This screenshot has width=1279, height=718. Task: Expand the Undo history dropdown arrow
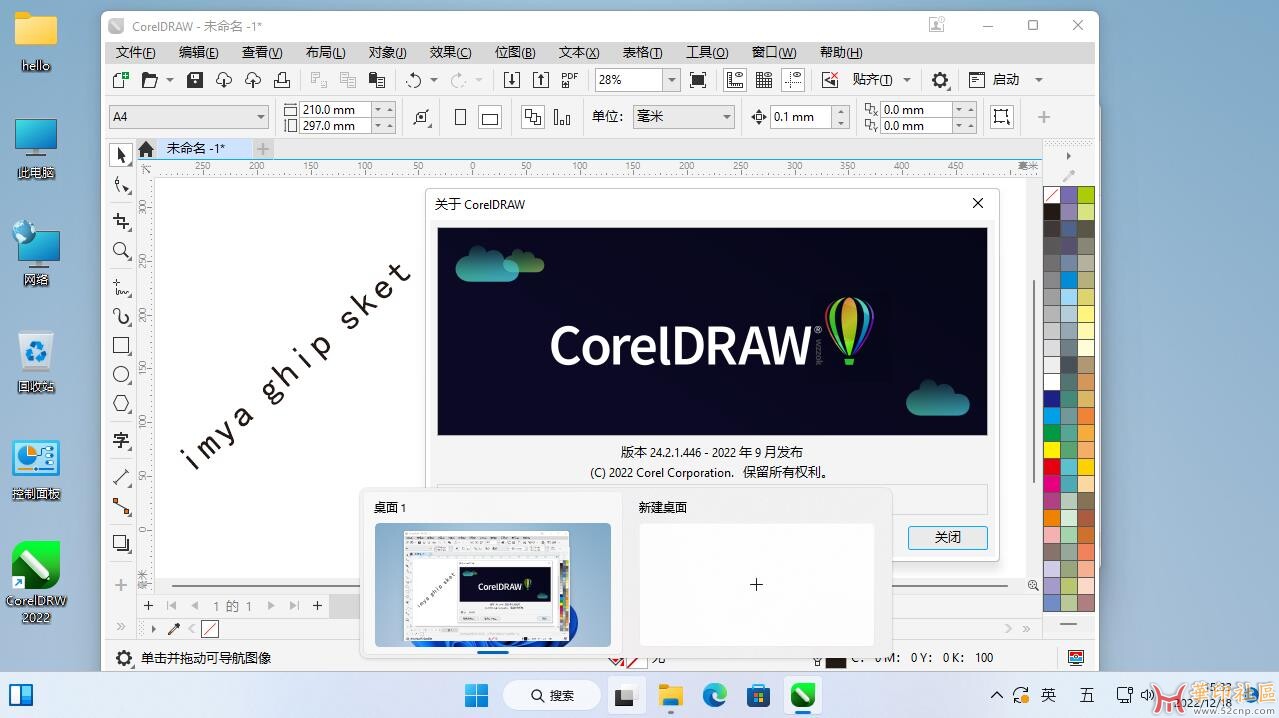pyautogui.click(x=434, y=80)
